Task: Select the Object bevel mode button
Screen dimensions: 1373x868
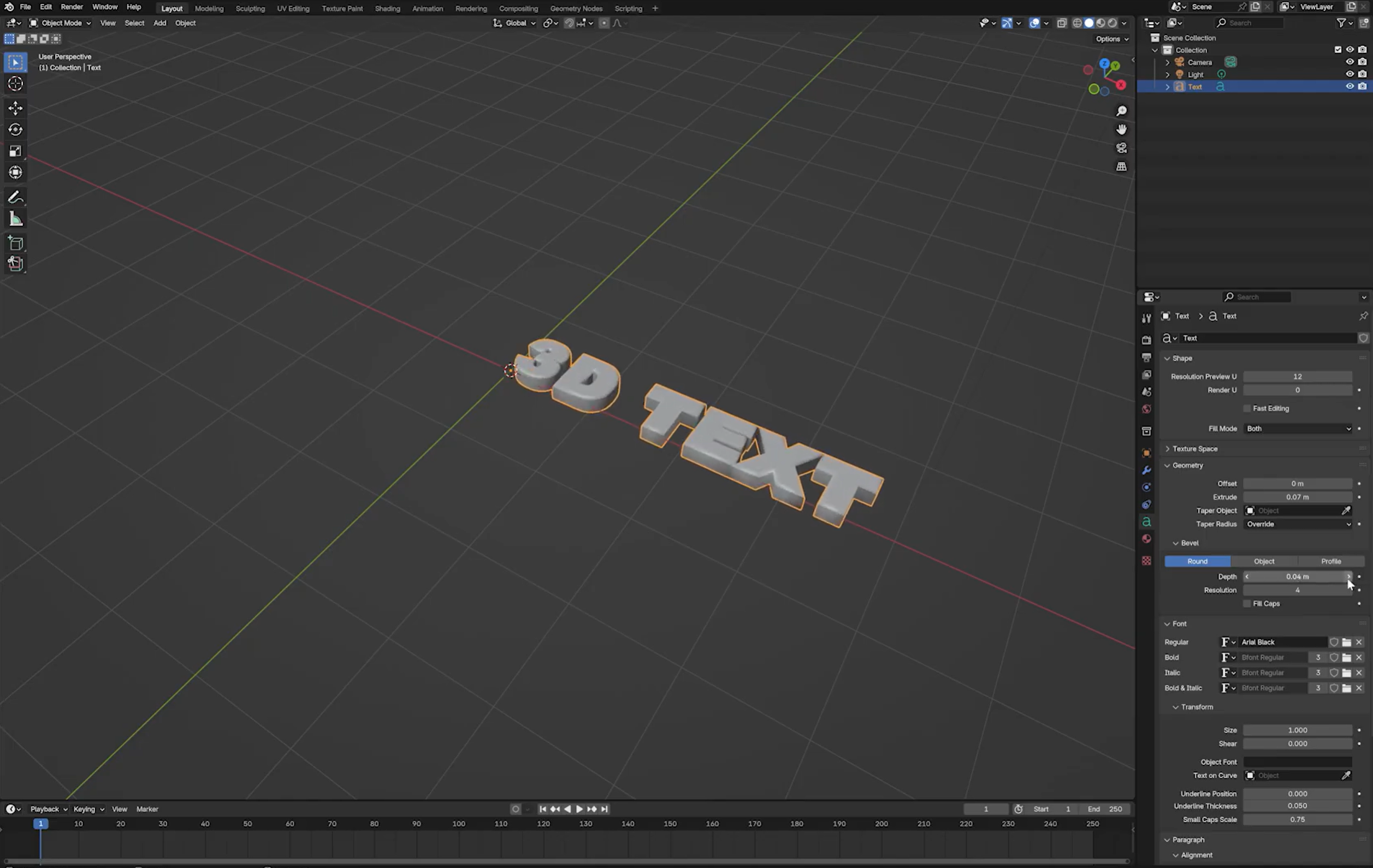Action: point(1264,561)
